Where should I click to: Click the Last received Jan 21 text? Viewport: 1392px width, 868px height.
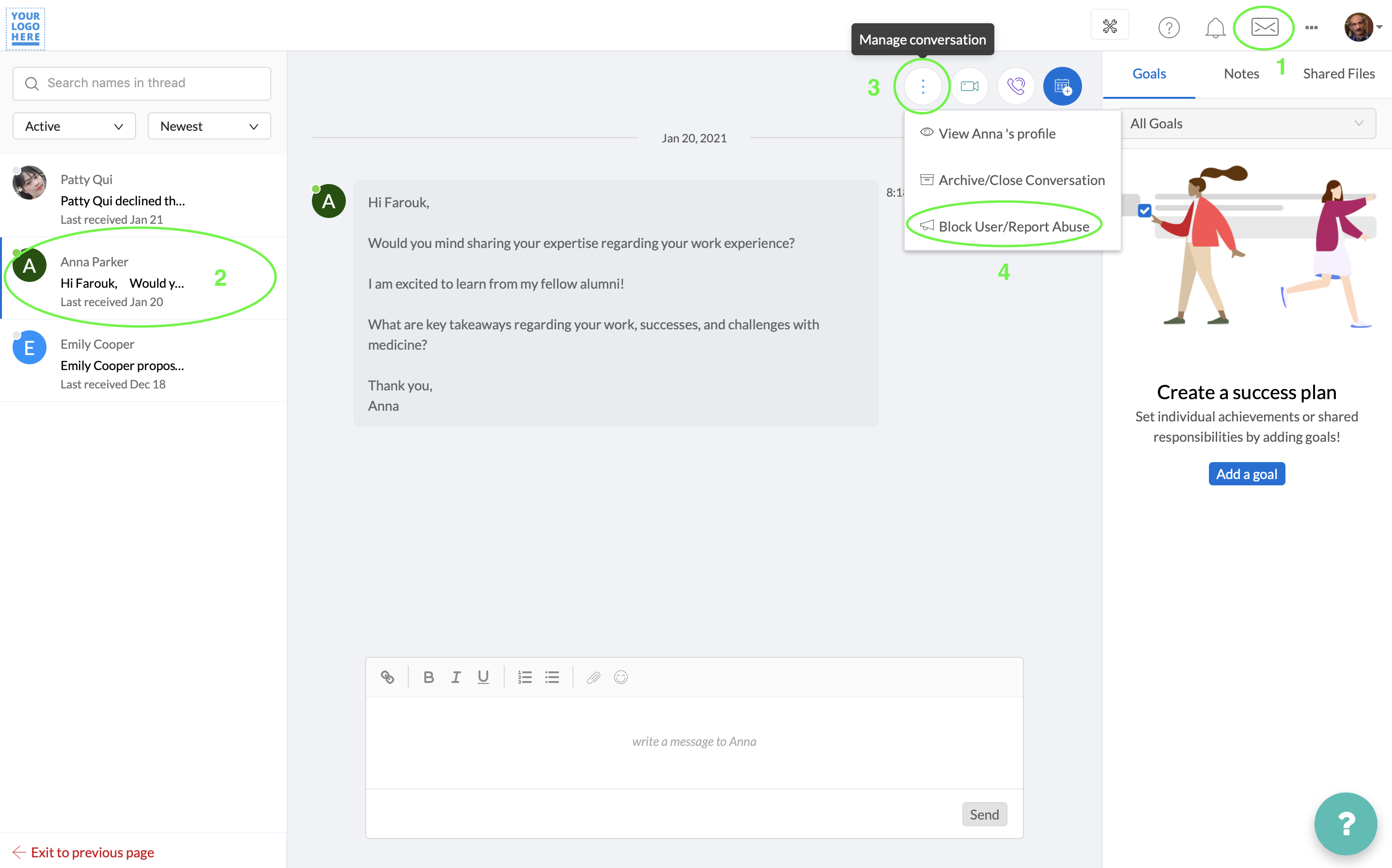tap(112, 219)
